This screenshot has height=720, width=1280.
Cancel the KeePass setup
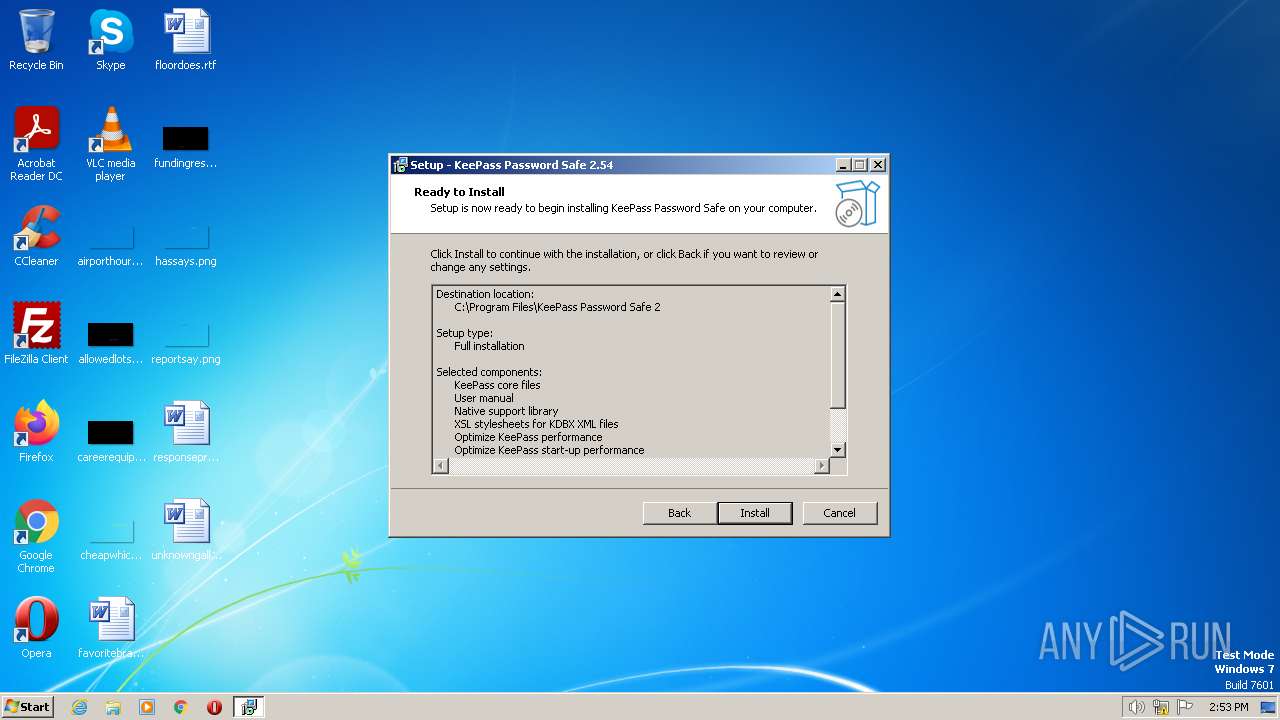click(840, 513)
